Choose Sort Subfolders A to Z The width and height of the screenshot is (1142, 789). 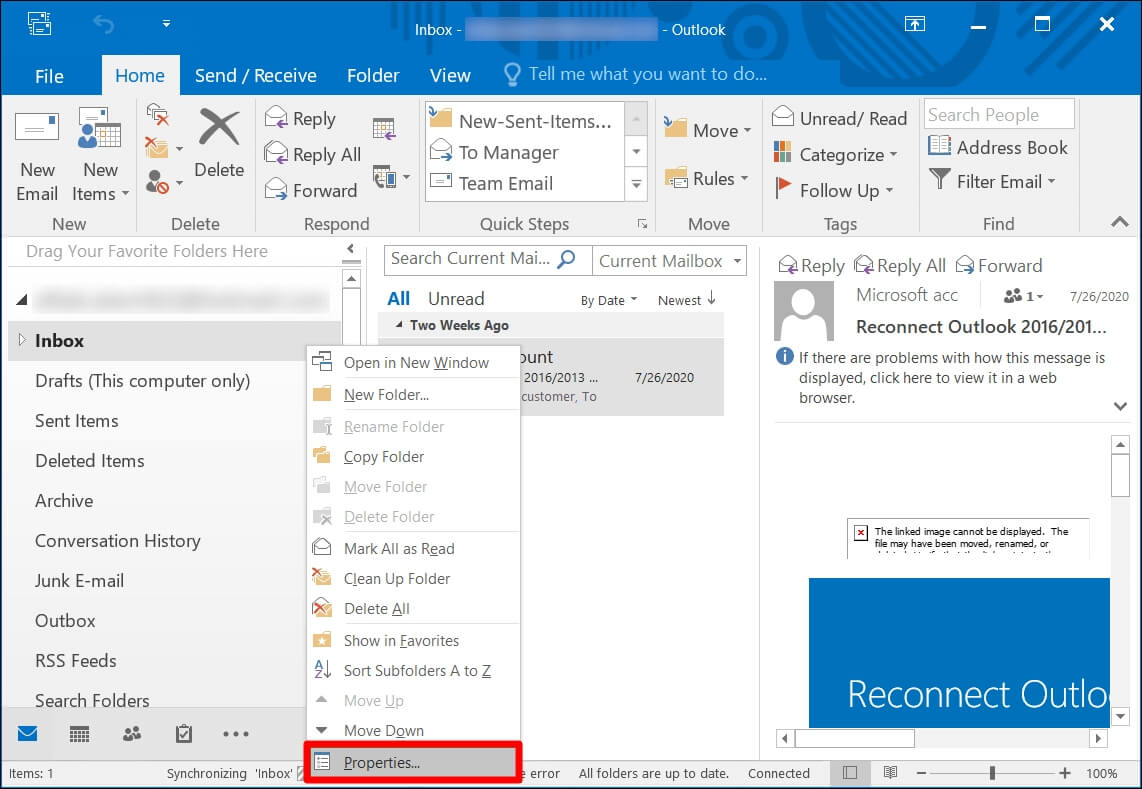[x=414, y=670]
